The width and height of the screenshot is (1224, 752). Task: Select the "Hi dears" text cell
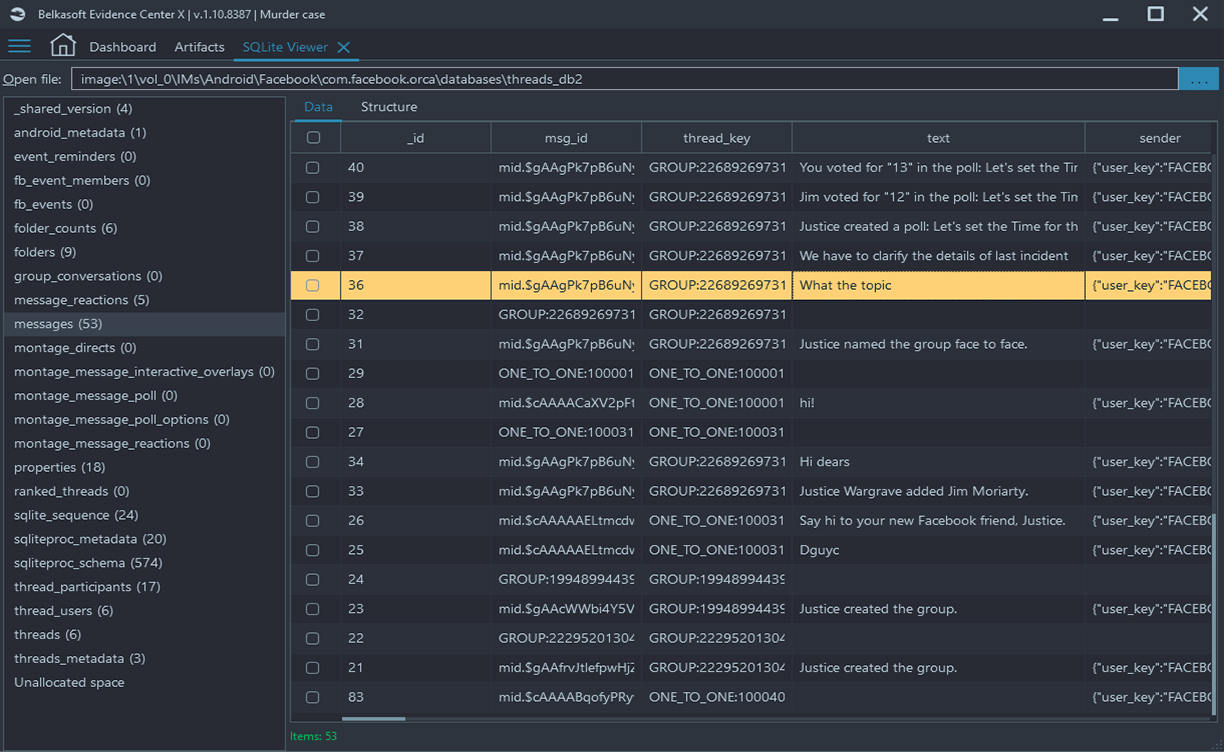(938, 462)
